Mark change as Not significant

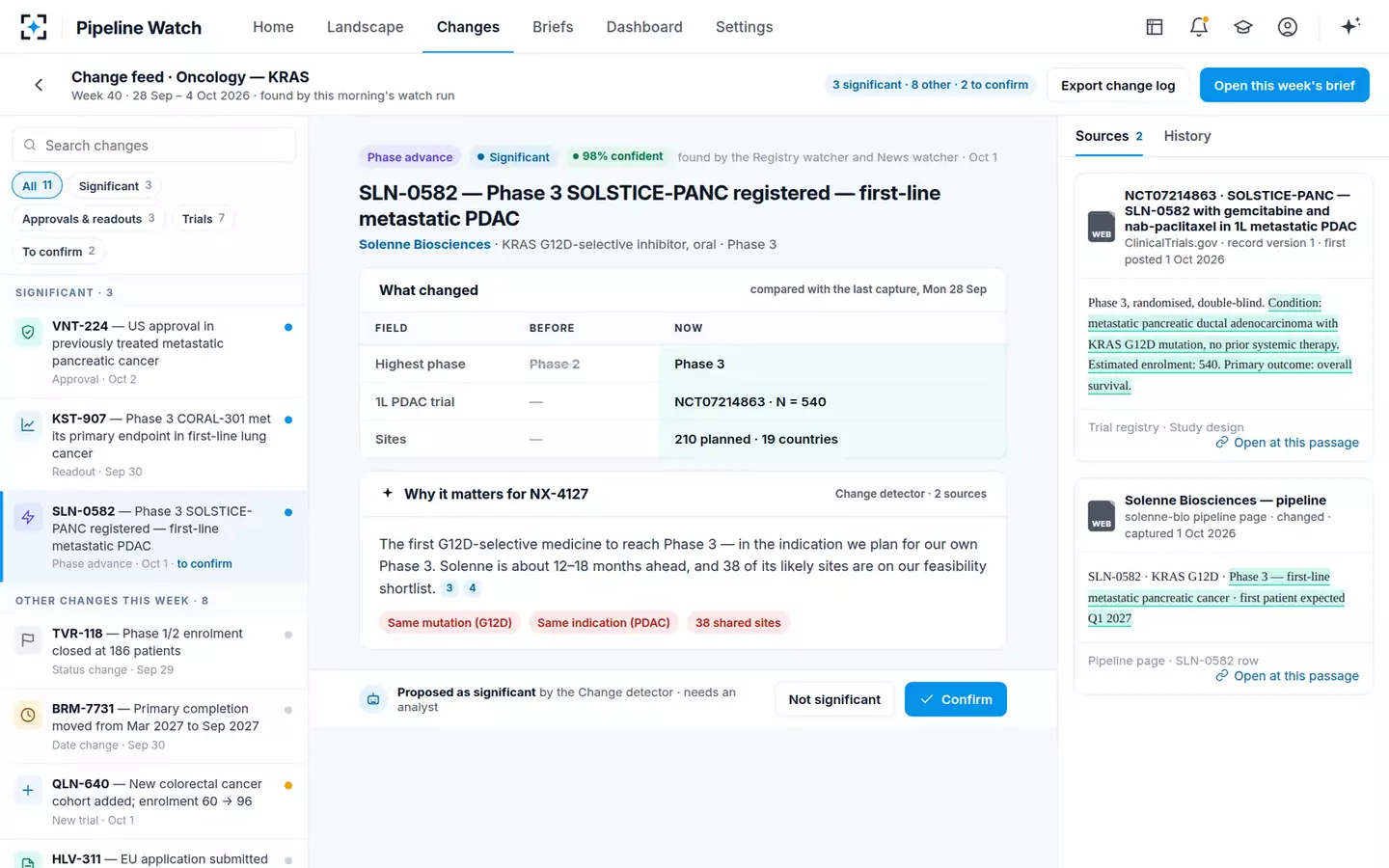[834, 699]
